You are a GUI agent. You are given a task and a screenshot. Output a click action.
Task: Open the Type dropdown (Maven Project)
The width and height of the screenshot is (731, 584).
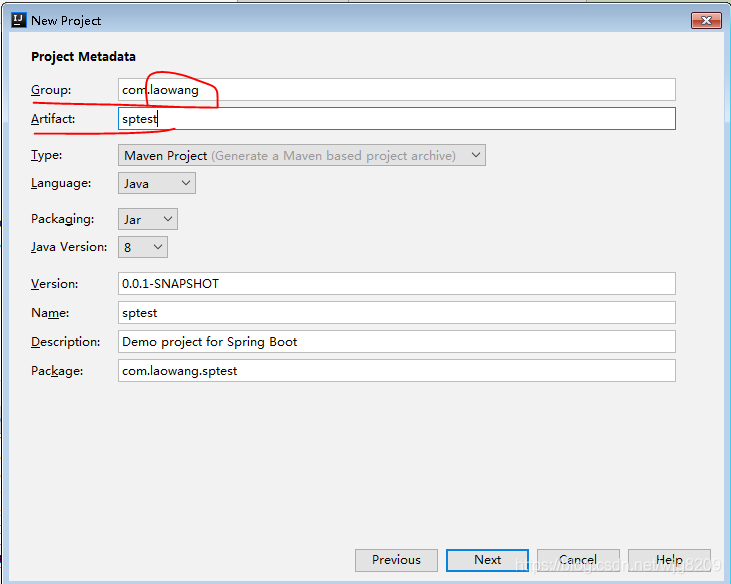click(x=302, y=155)
